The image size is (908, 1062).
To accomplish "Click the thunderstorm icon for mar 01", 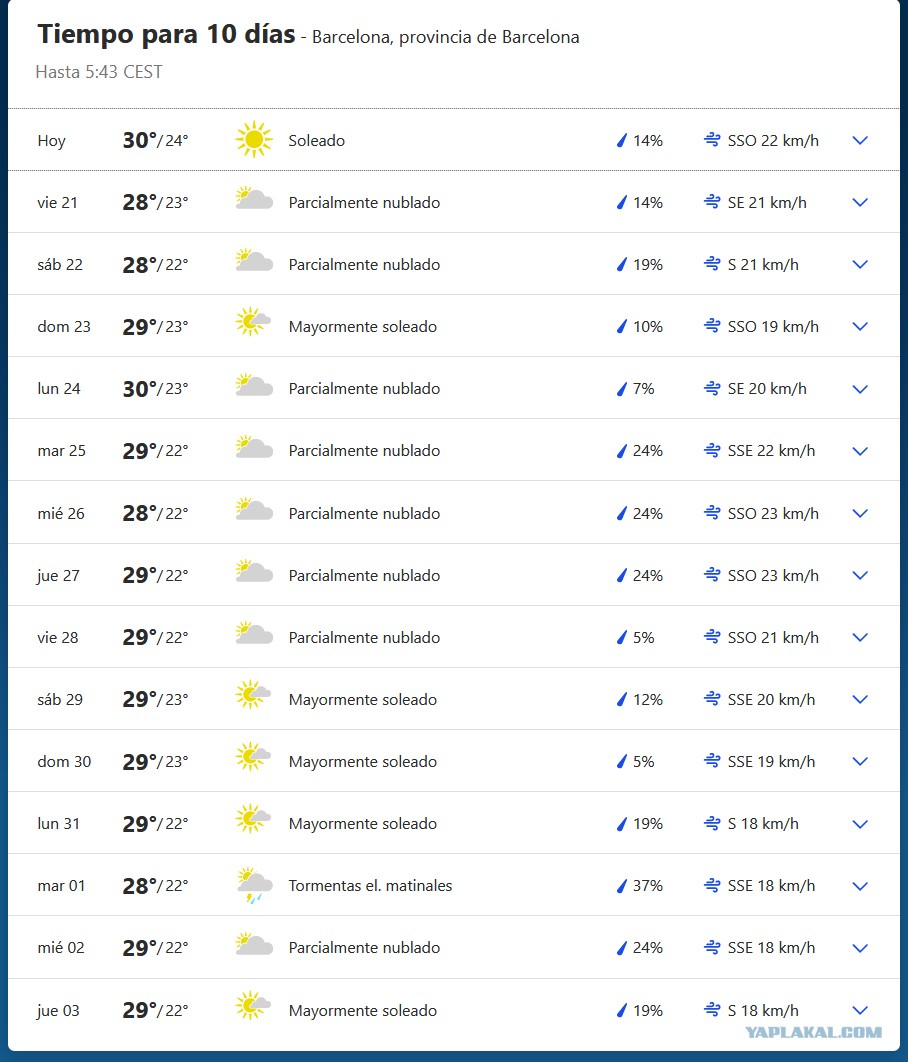I will [x=254, y=885].
